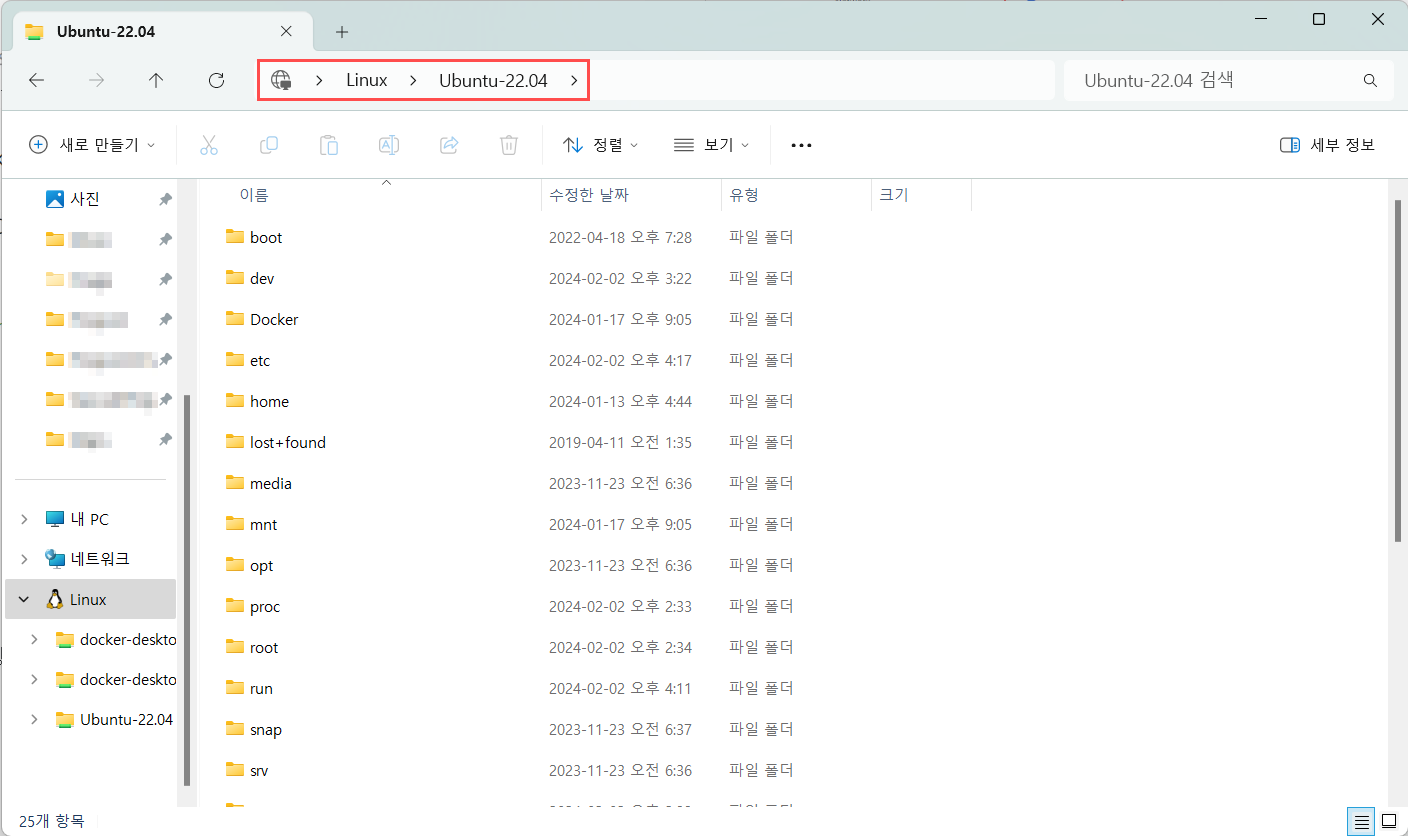Expand first docker-desktop tree node

coord(34,639)
